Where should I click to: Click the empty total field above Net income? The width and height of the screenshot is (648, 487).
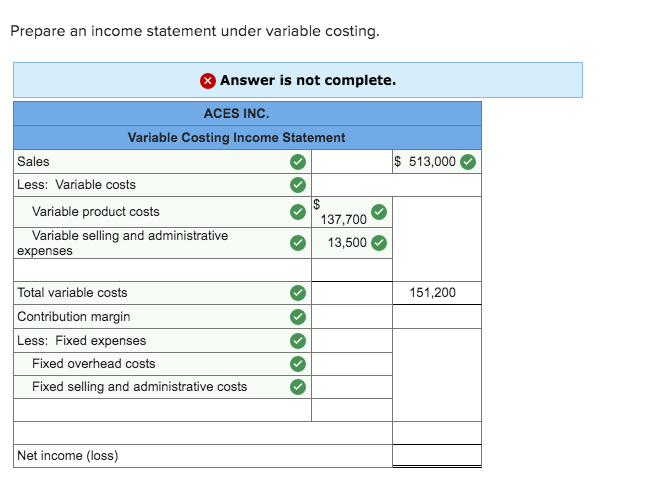pos(437,433)
